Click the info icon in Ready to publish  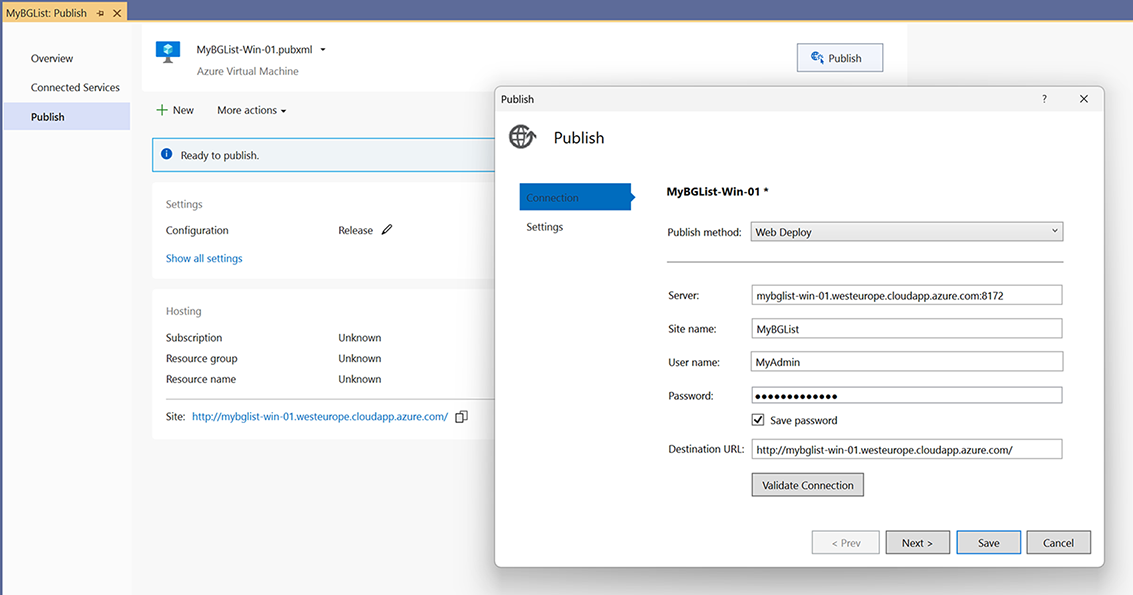pos(167,154)
